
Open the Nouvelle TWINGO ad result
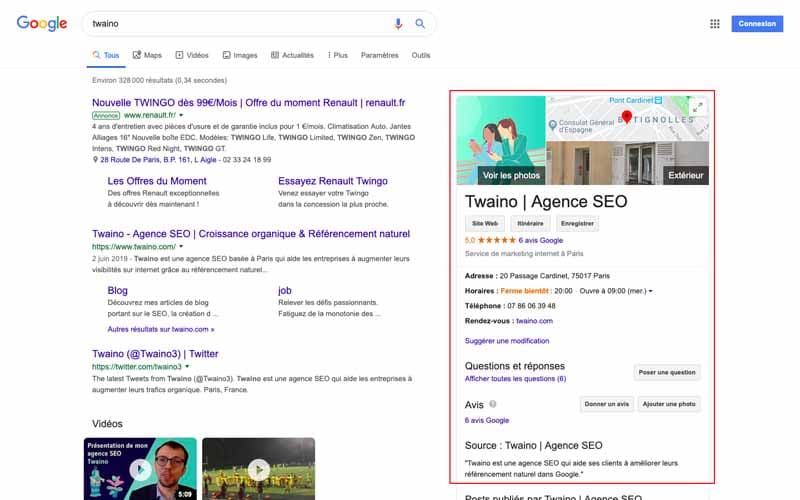tap(248, 103)
